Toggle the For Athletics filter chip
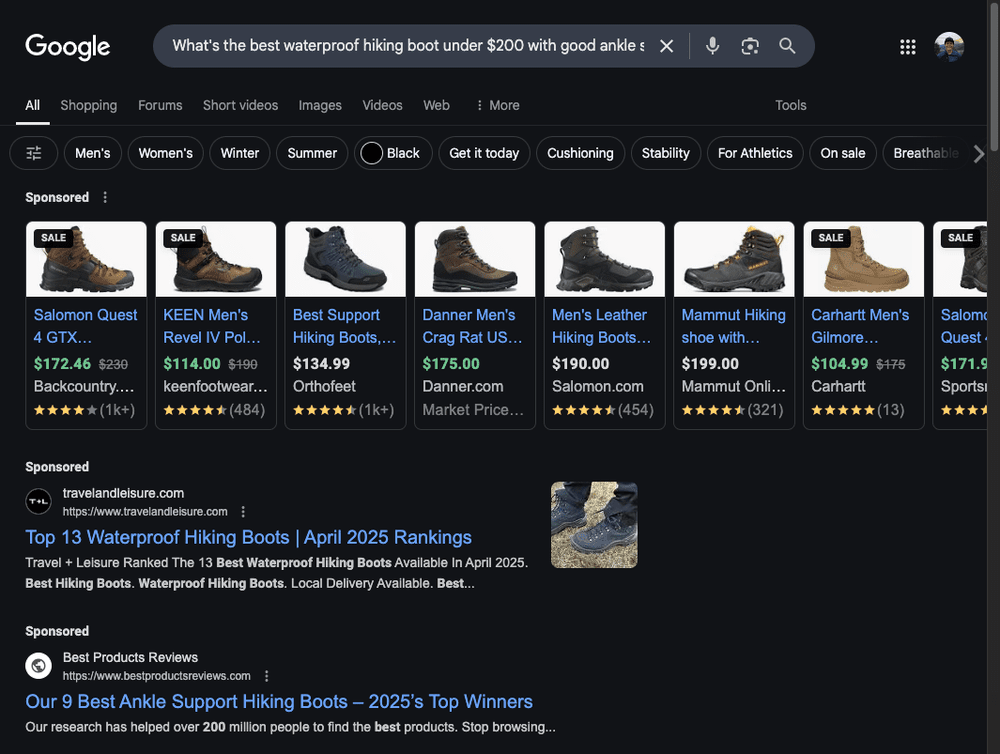The width and height of the screenshot is (1000, 754). point(755,153)
